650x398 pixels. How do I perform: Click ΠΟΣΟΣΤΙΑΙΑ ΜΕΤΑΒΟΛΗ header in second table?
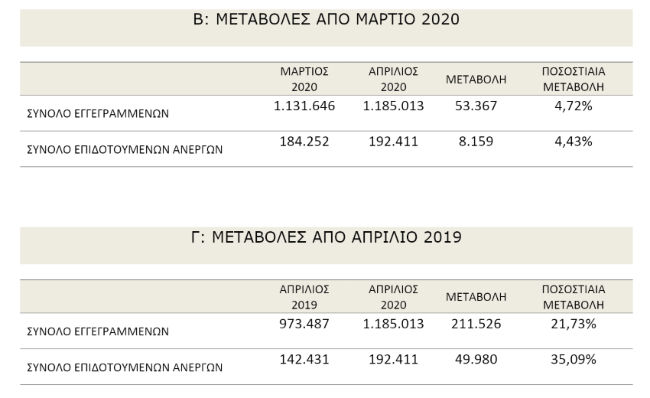573,297
